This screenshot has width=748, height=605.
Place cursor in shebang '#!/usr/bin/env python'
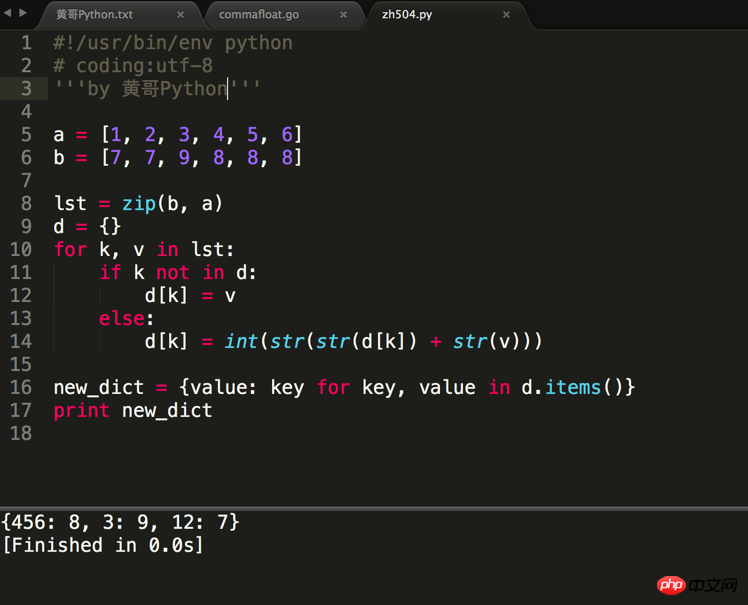click(x=173, y=43)
